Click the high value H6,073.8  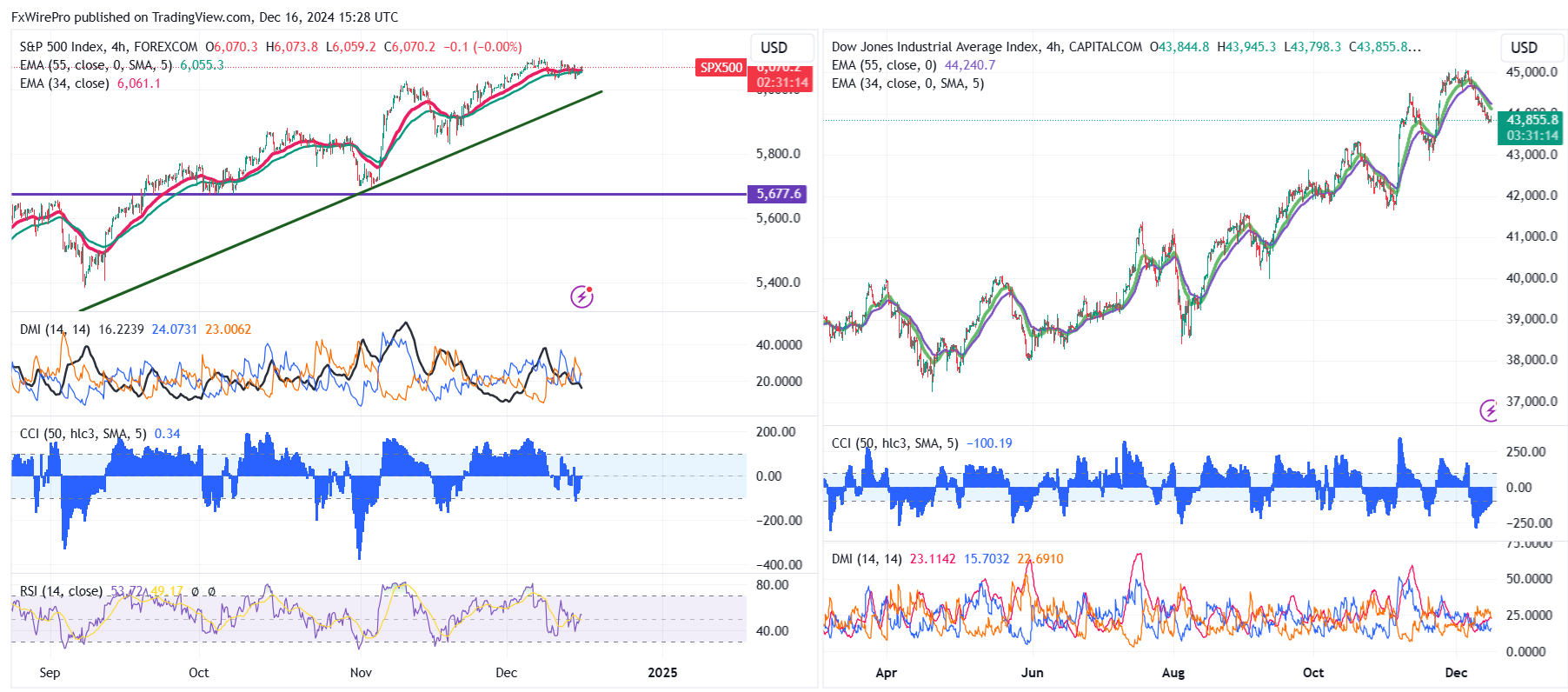(x=292, y=47)
